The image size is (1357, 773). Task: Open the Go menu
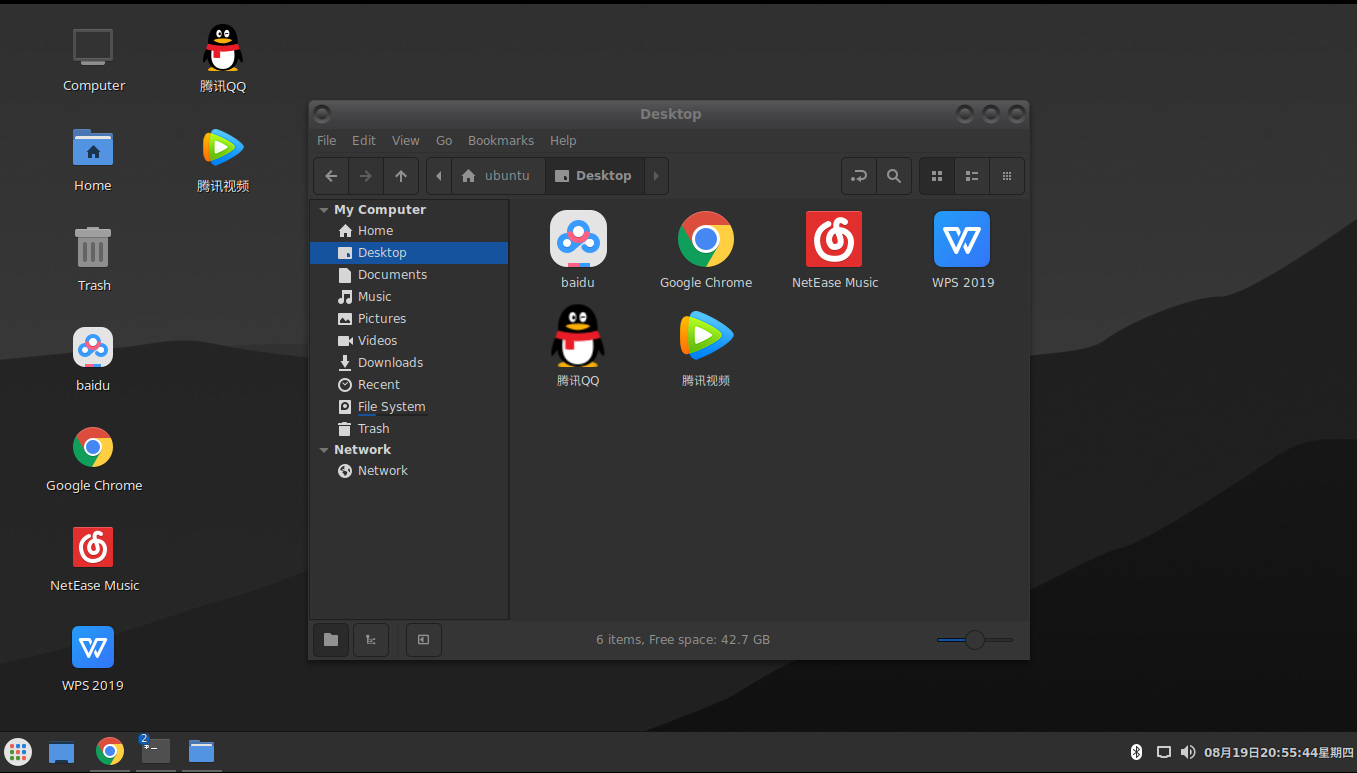click(x=444, y=141)
